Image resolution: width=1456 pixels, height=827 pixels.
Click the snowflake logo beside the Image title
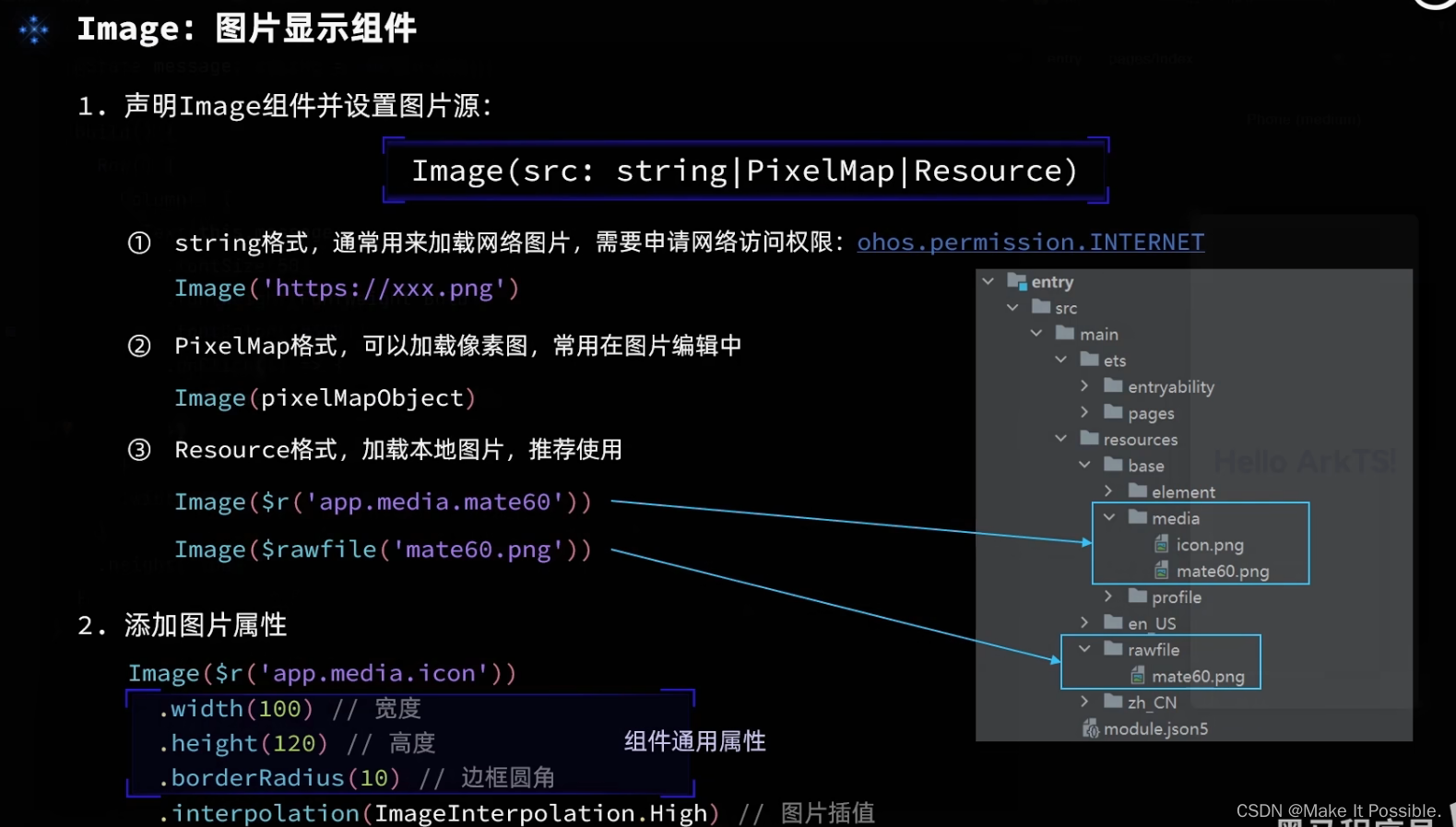[x=34, y=30]
